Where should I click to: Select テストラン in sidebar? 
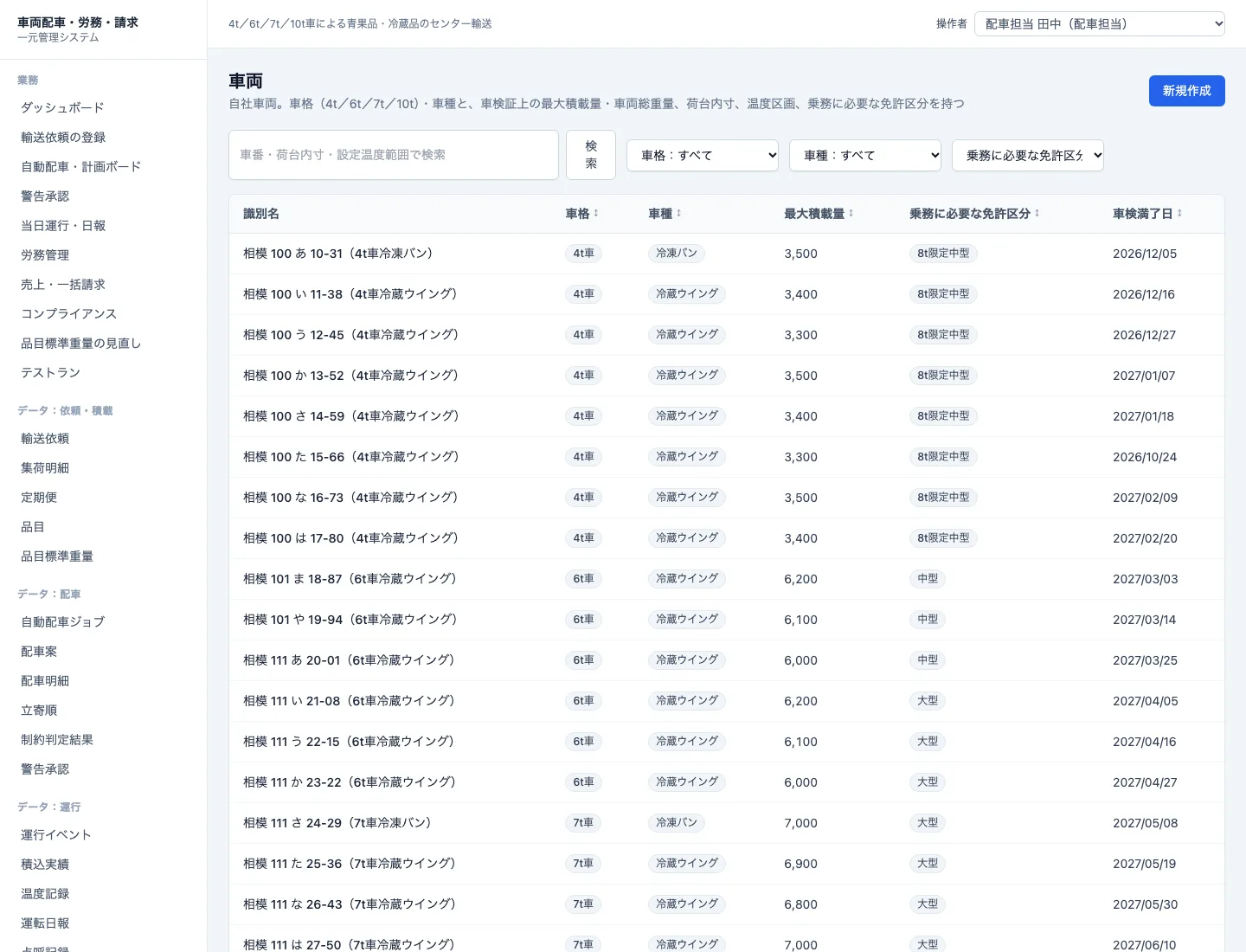pyautogui.click(x=50, y=373)
